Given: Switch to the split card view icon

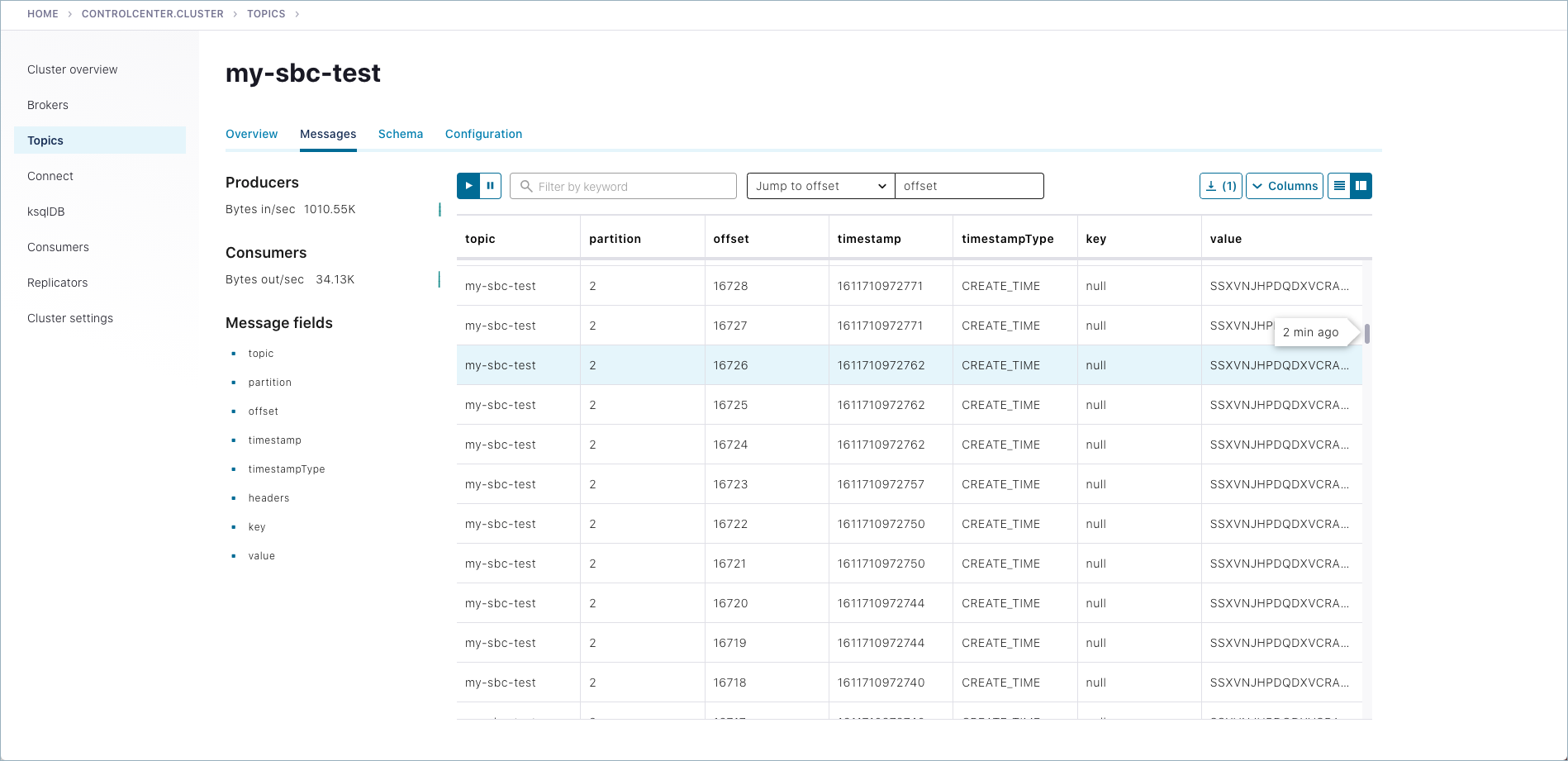Looking at the screenshot, I should [1361, 186].
